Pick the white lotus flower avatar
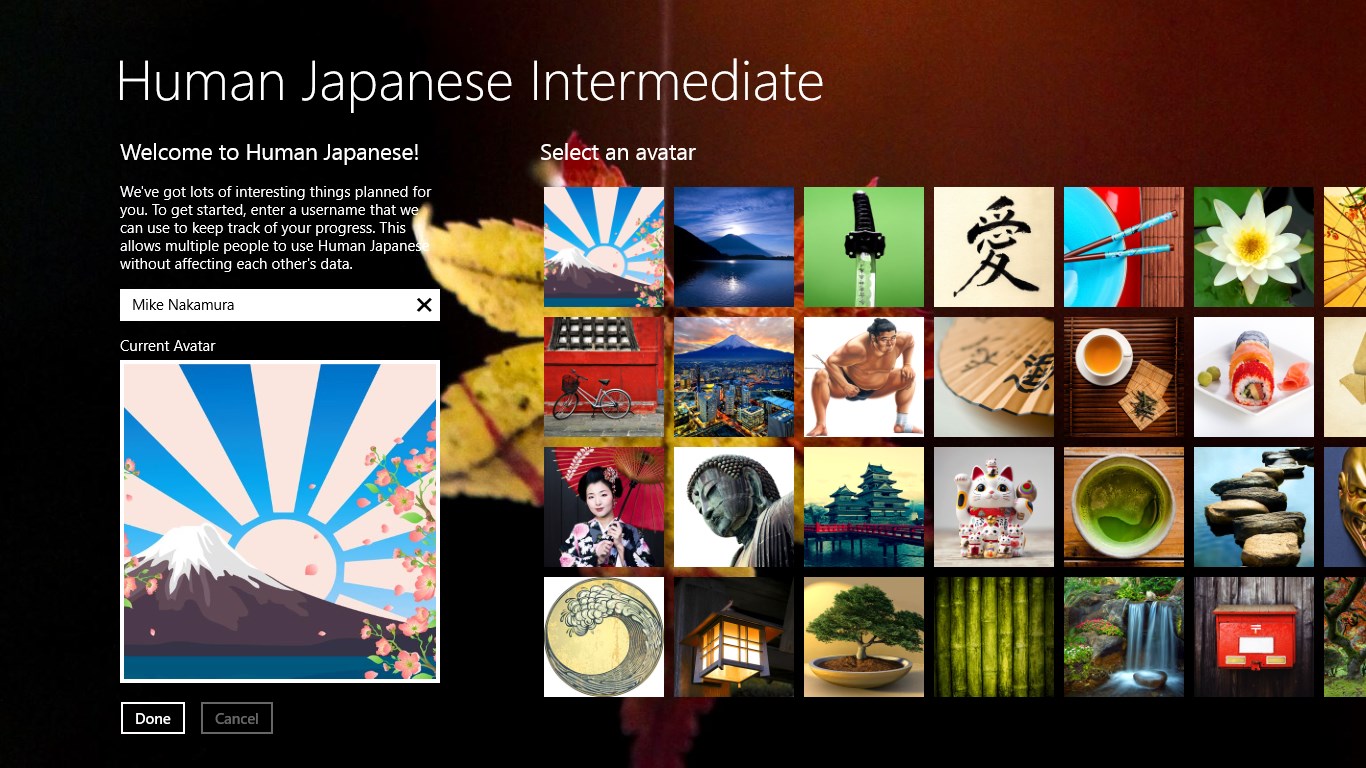 click(x=1253, y=247)
